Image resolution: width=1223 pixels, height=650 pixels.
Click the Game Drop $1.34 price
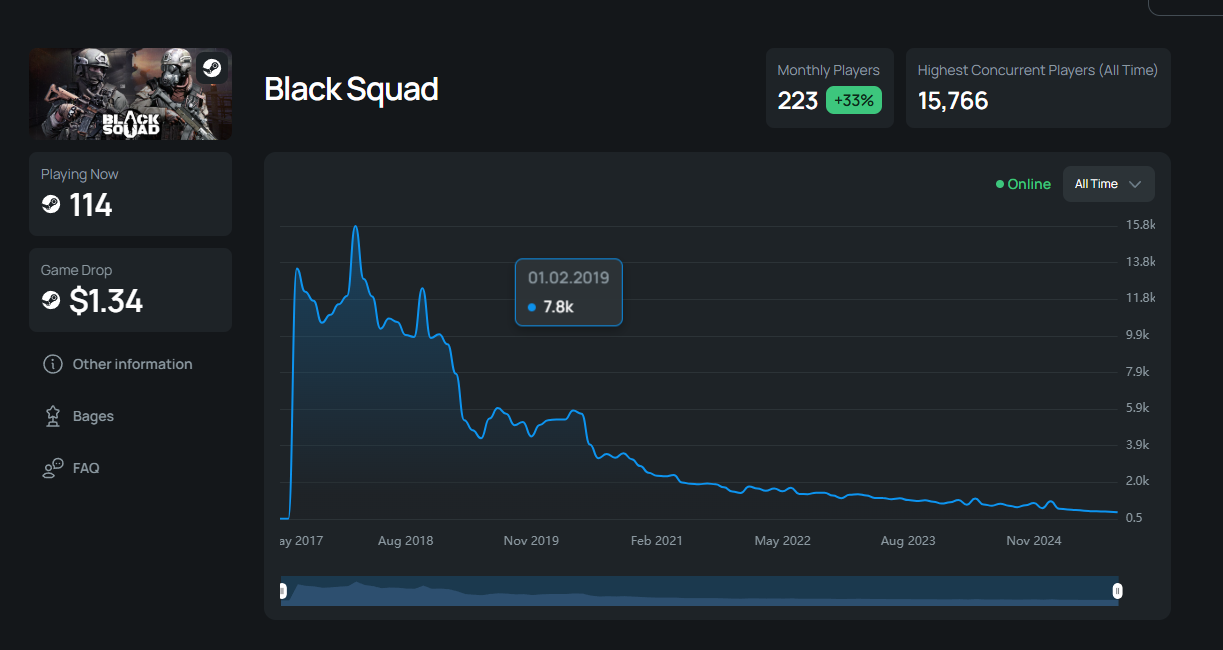[x=106, y=301]
